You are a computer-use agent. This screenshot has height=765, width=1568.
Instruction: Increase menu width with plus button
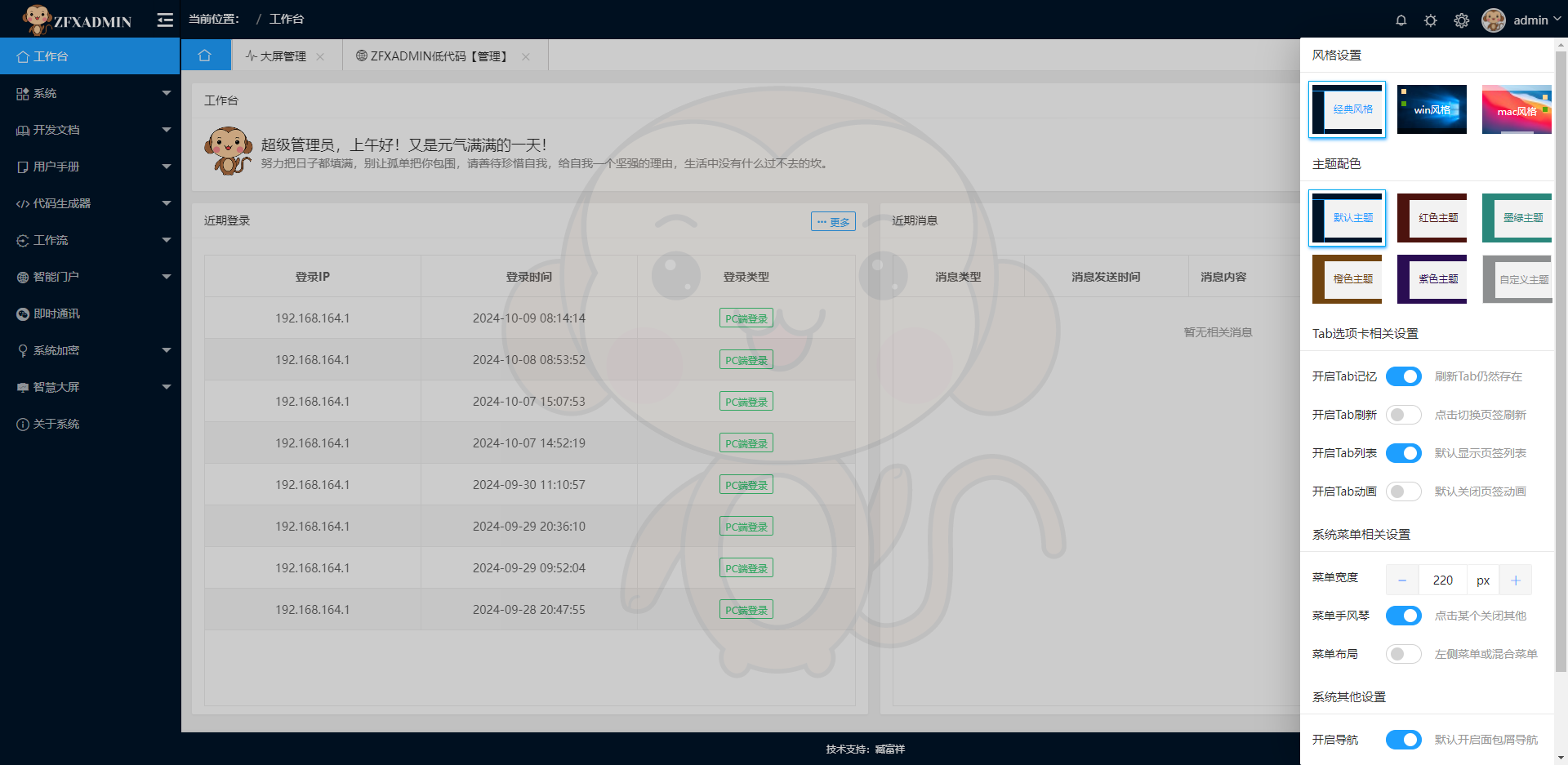click(1516, 580)
